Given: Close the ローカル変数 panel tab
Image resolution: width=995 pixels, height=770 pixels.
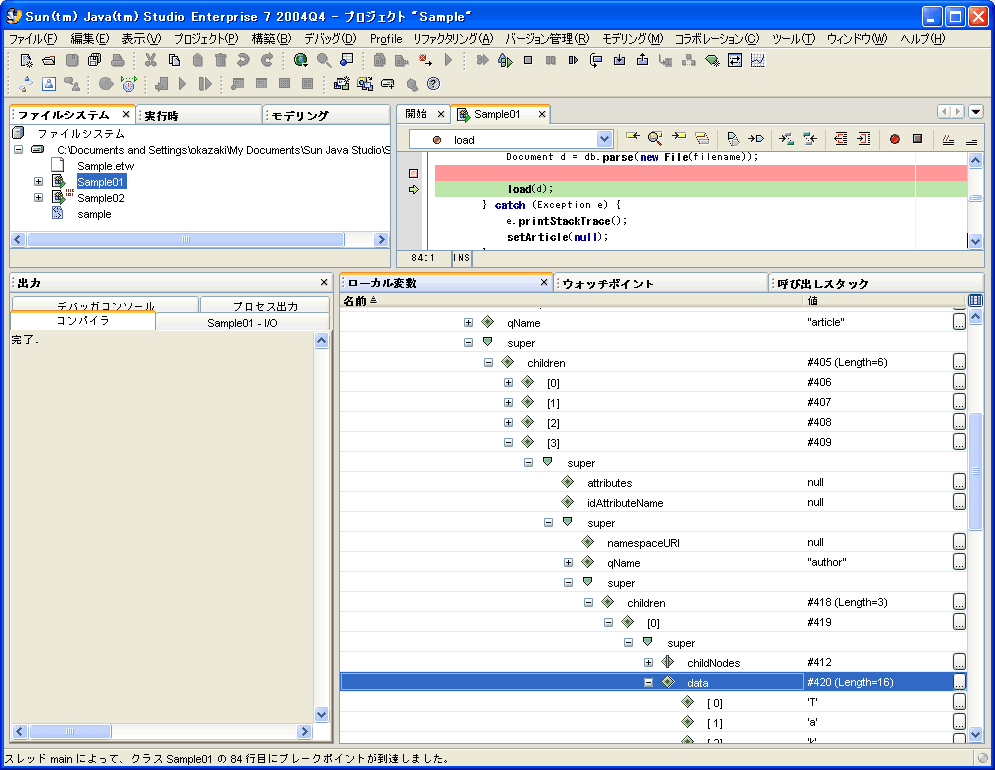Looking at the screenshot, I should tap(544, 282).
